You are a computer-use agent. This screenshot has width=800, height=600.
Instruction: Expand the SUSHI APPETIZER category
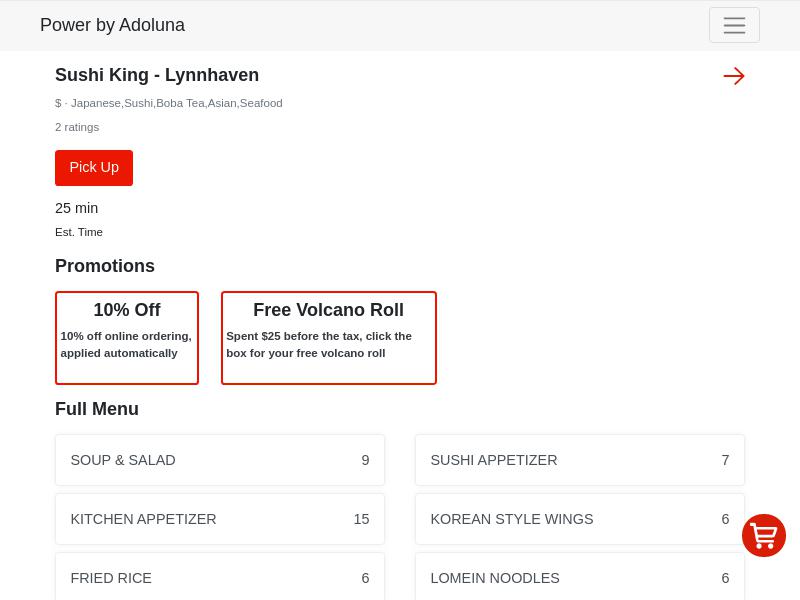pyautogui.click(x=580, y=460)
